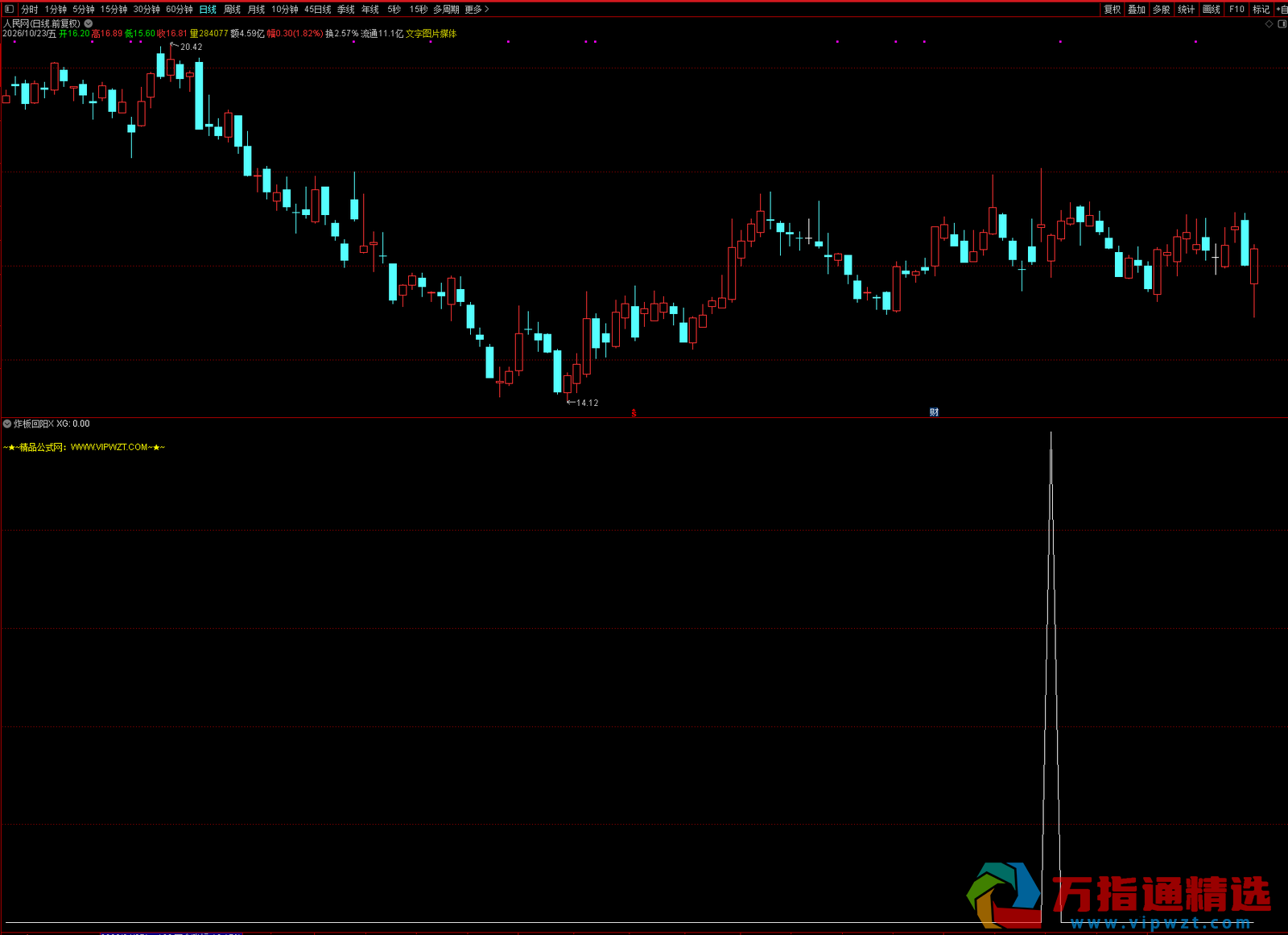Select the 5分钟 period

(84, 10)
